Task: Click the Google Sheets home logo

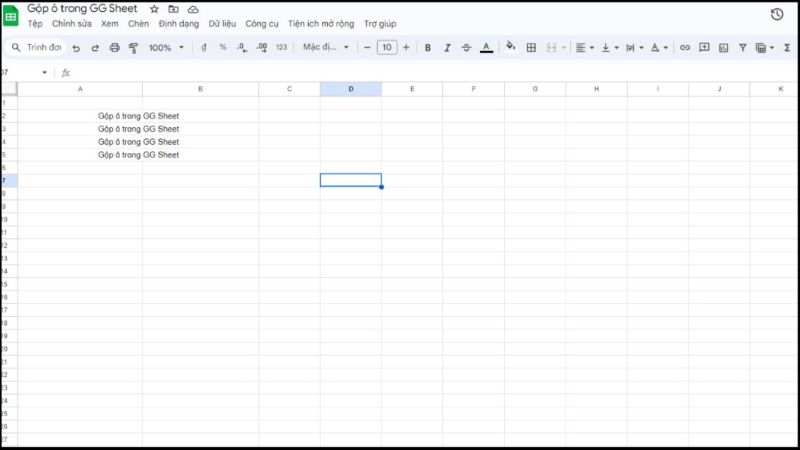Action: tap(11, 16)
